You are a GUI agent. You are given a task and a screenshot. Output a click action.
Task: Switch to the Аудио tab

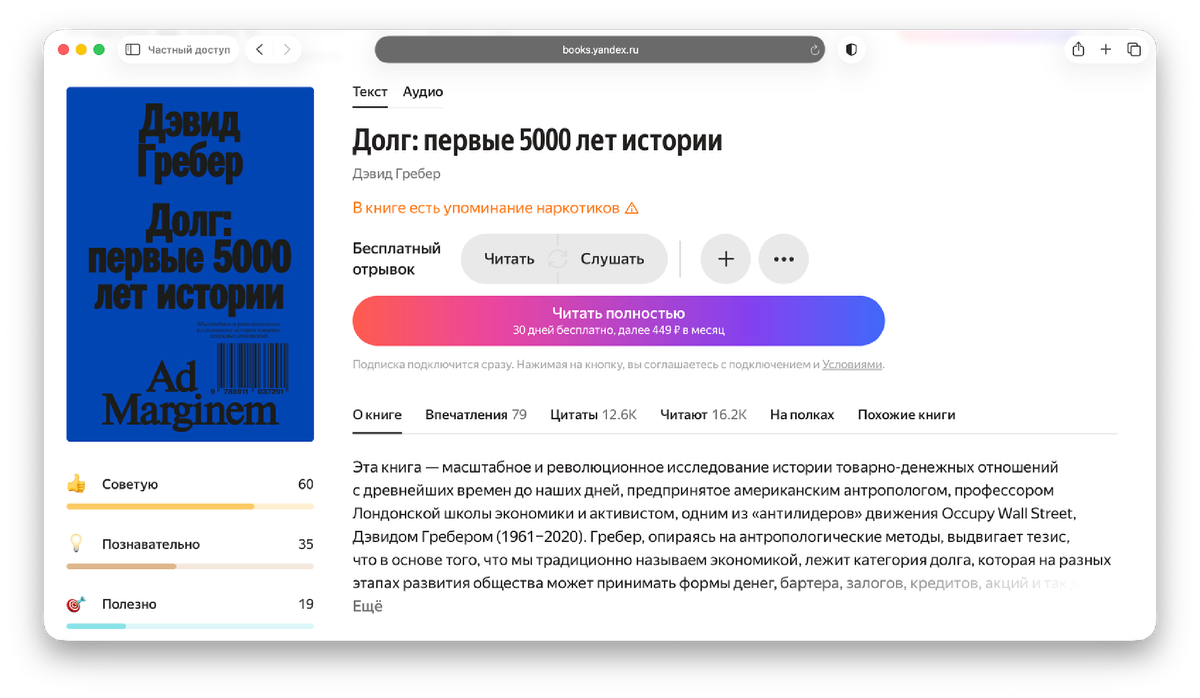[423, 91]
